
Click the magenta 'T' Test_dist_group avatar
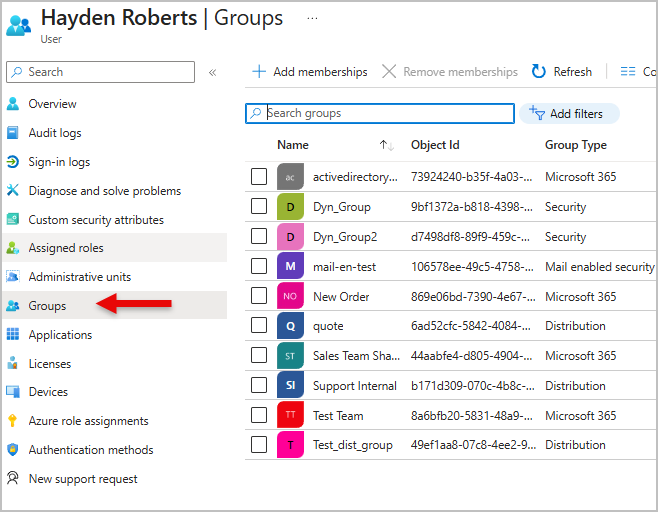click(x=290, y=445)
